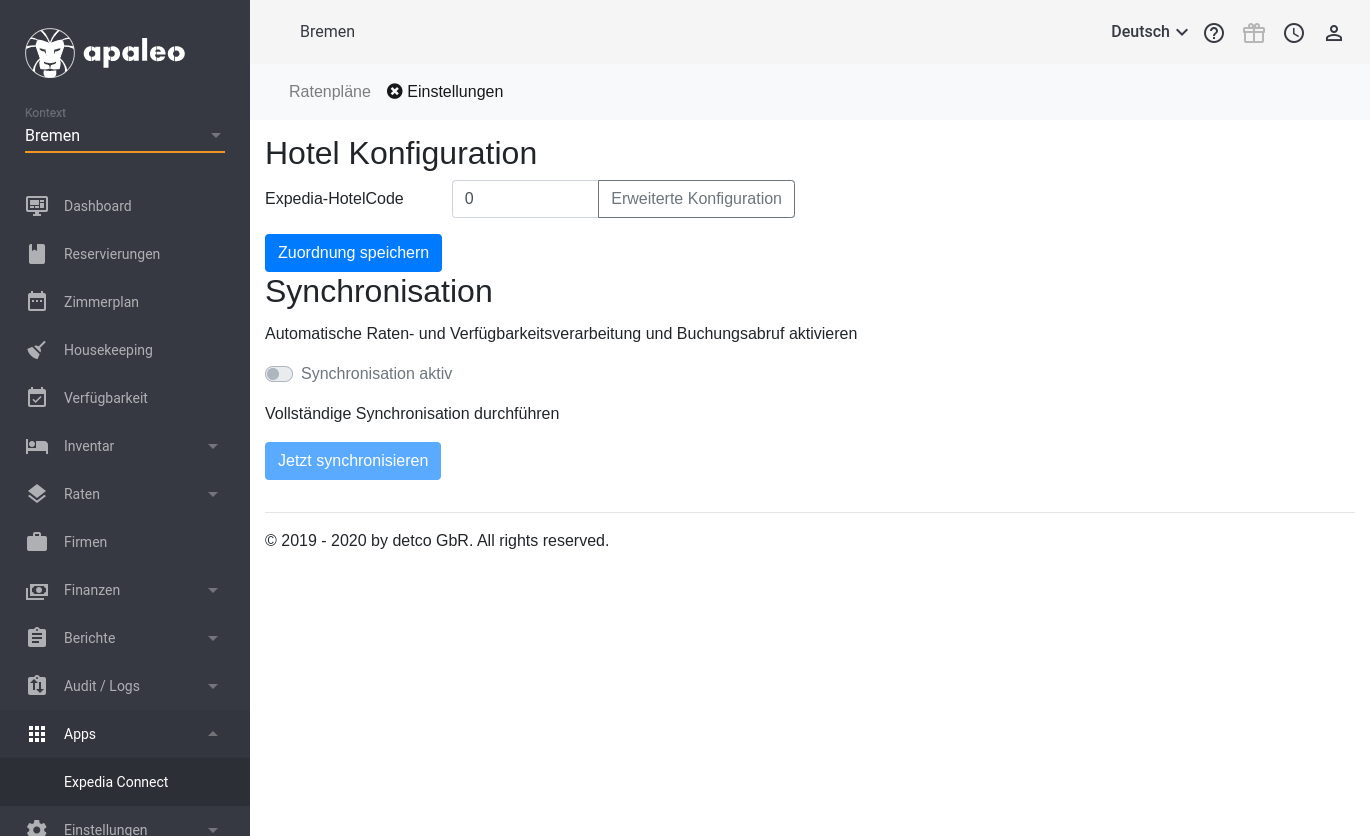Click the Zuordnung speichern button
The width and height of the screenshot is (1370, 836).
pos(353,253)
